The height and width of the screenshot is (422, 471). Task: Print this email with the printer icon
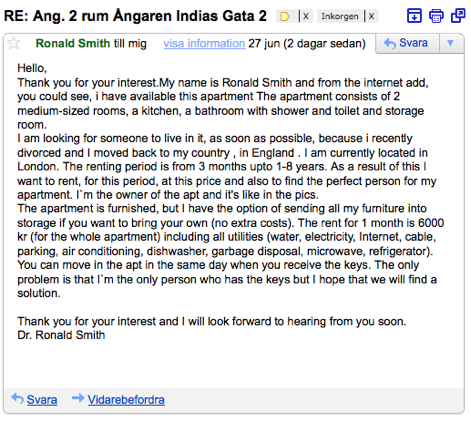[x=436, y=16]
